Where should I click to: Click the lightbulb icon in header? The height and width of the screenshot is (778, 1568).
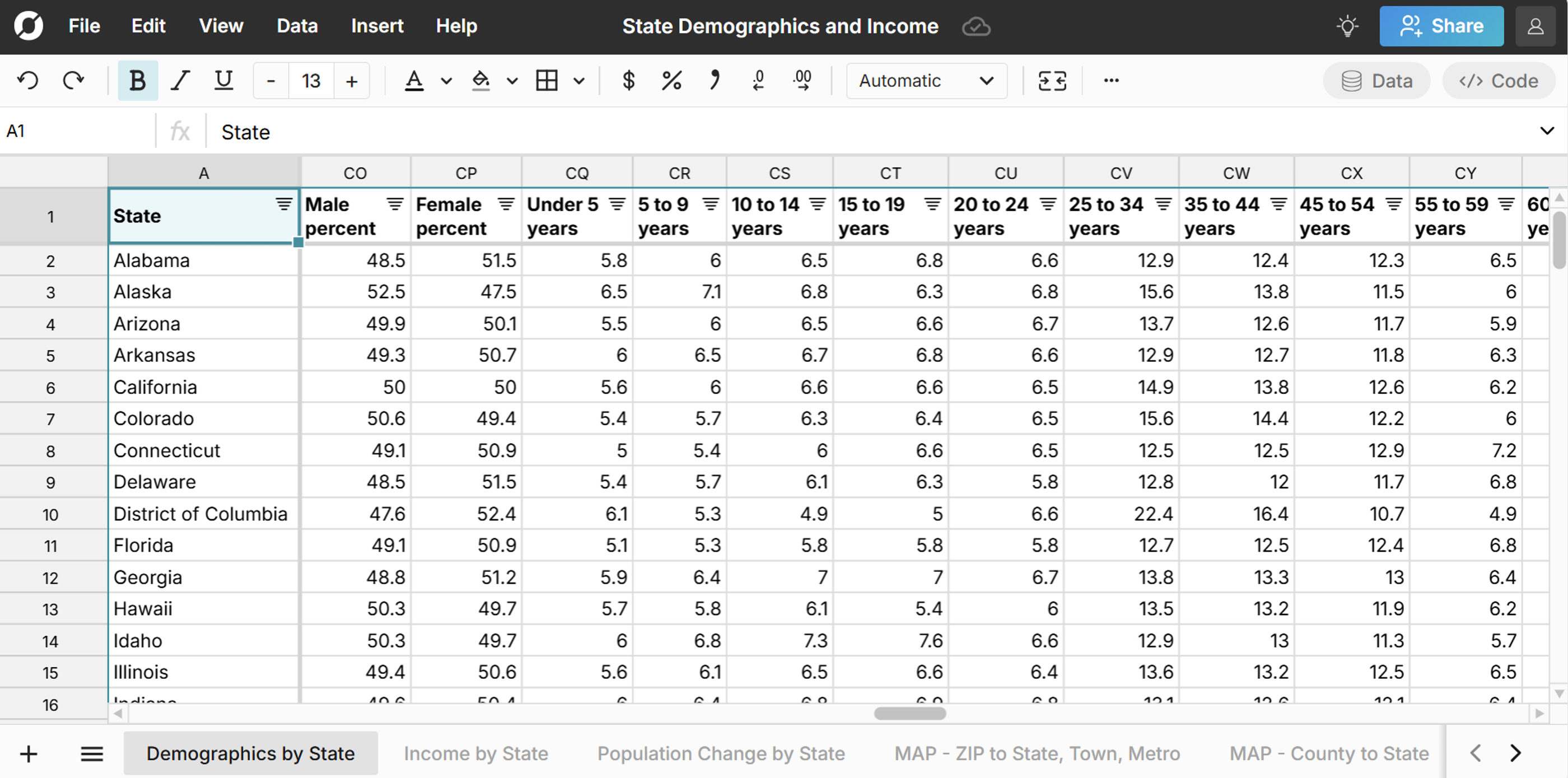[1347, 26]
